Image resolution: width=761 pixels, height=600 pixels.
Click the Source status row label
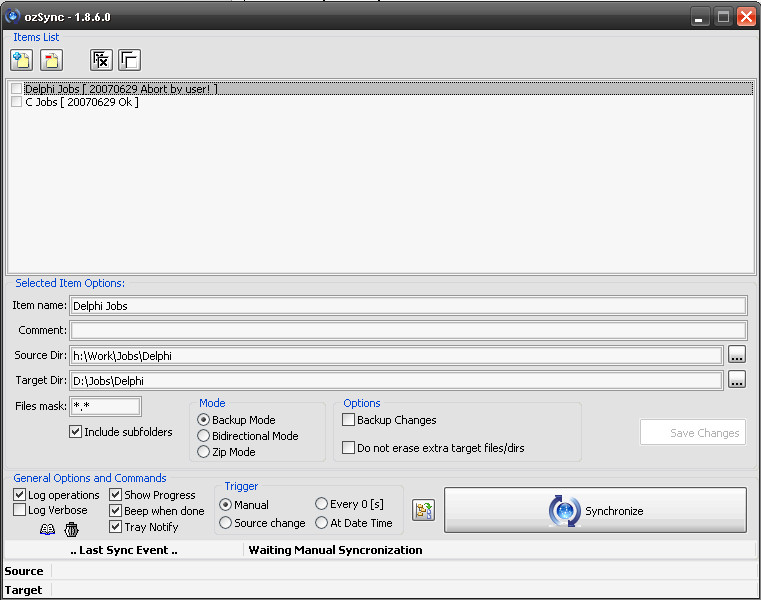[24, 571]
